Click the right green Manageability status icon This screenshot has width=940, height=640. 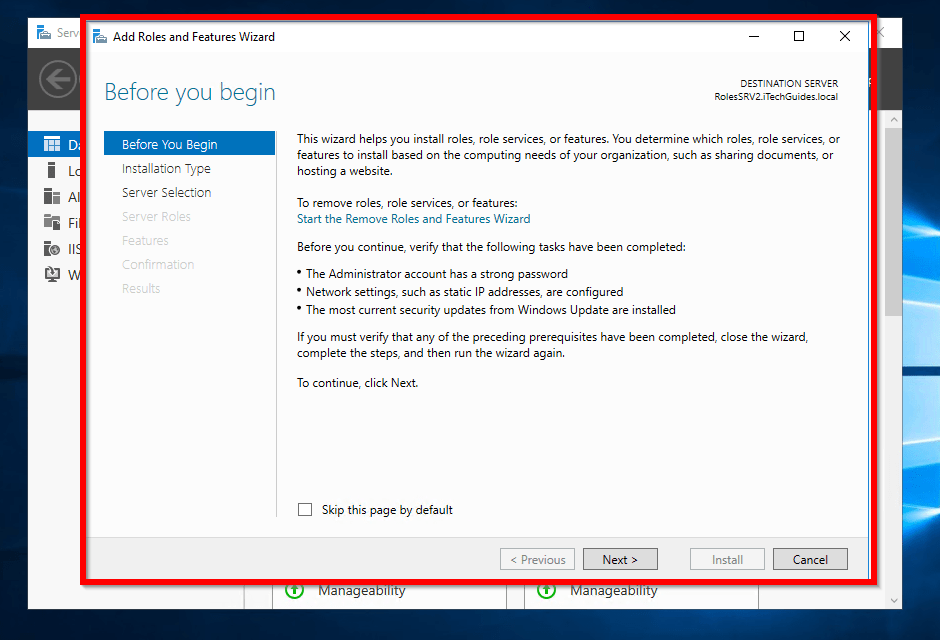546,590
